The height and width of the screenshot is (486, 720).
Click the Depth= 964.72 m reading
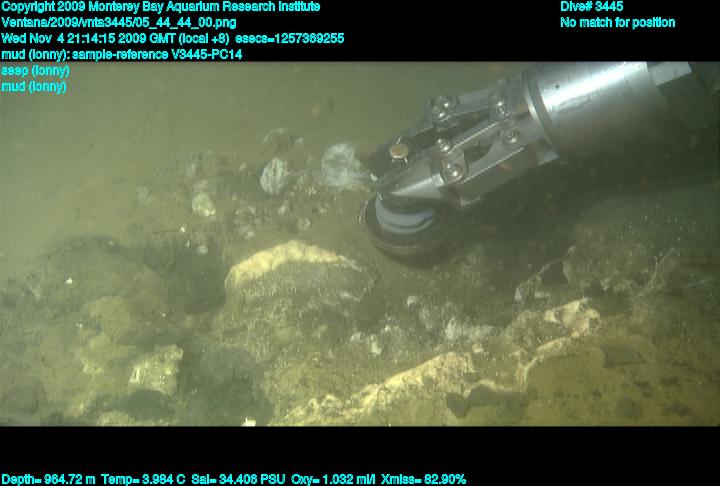click(48, 480)
